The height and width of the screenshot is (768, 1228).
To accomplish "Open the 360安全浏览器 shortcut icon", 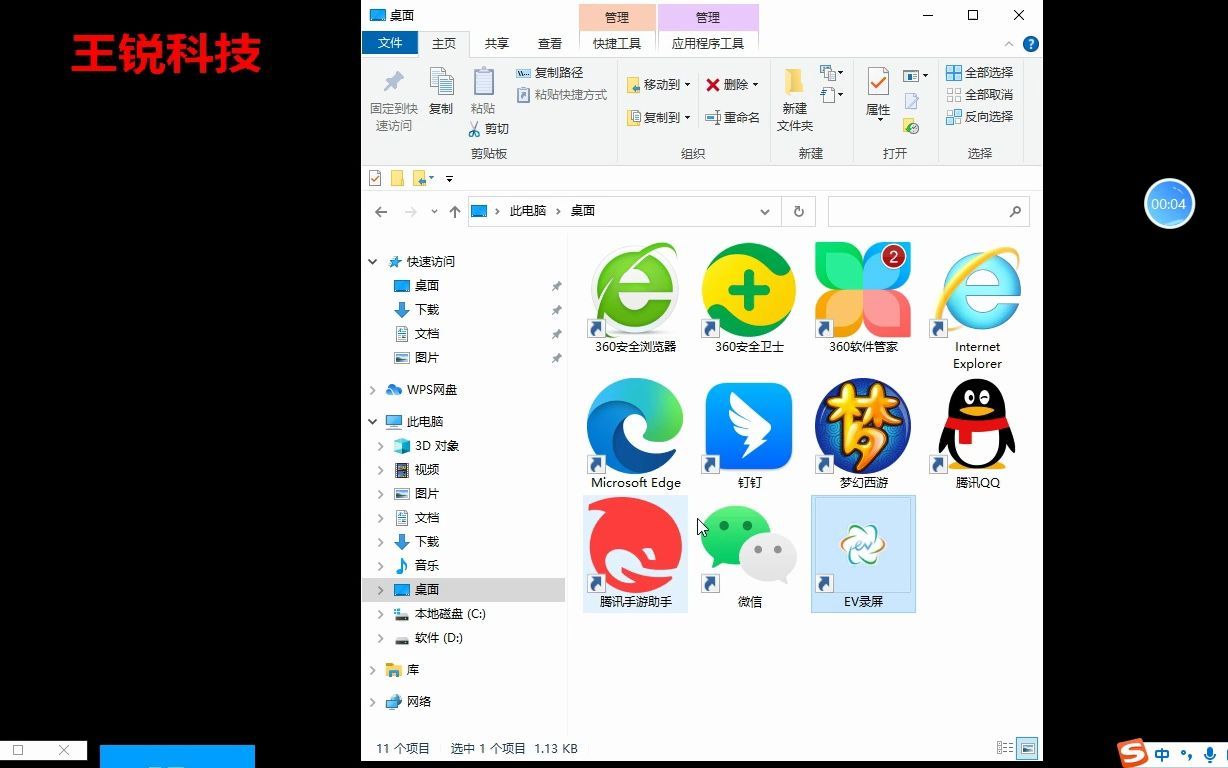I will [635, 290].
